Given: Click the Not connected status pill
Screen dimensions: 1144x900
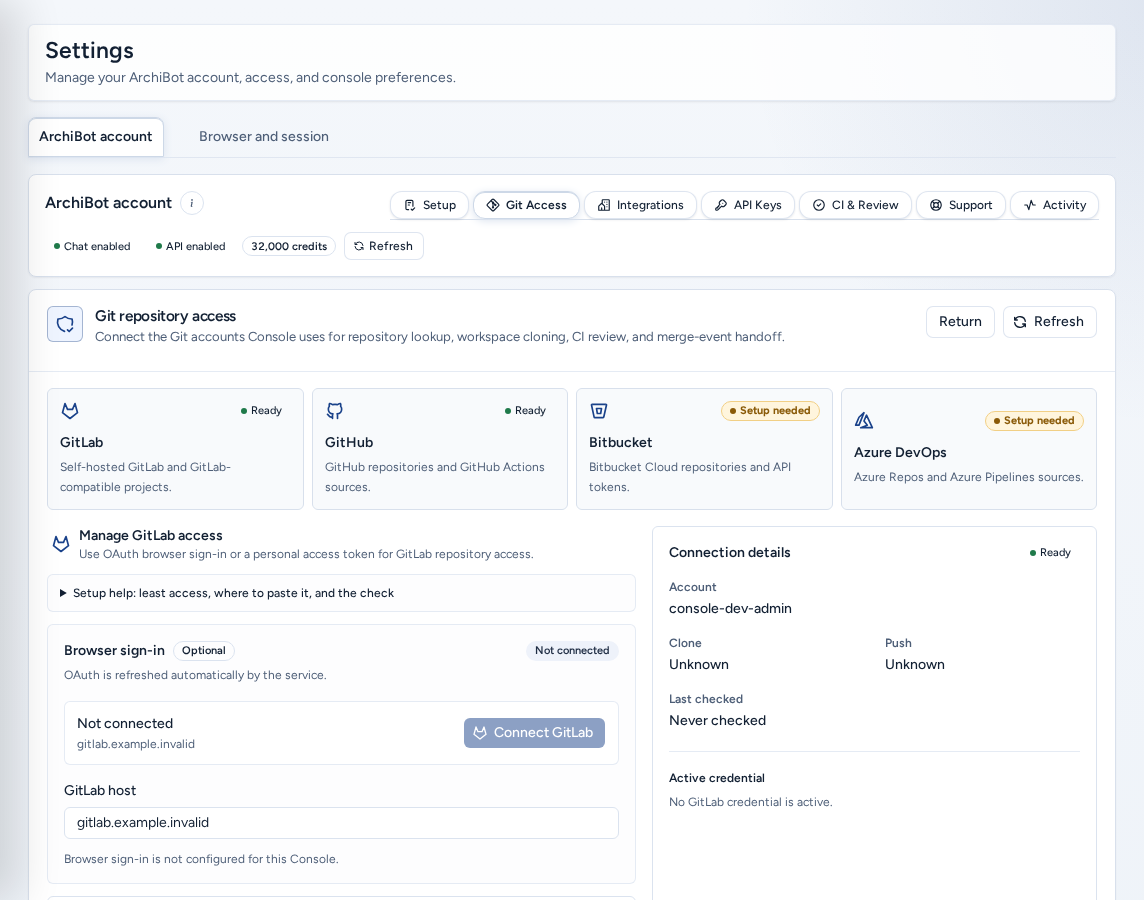Looking at the screenshot, I should [x=572, y=651].
